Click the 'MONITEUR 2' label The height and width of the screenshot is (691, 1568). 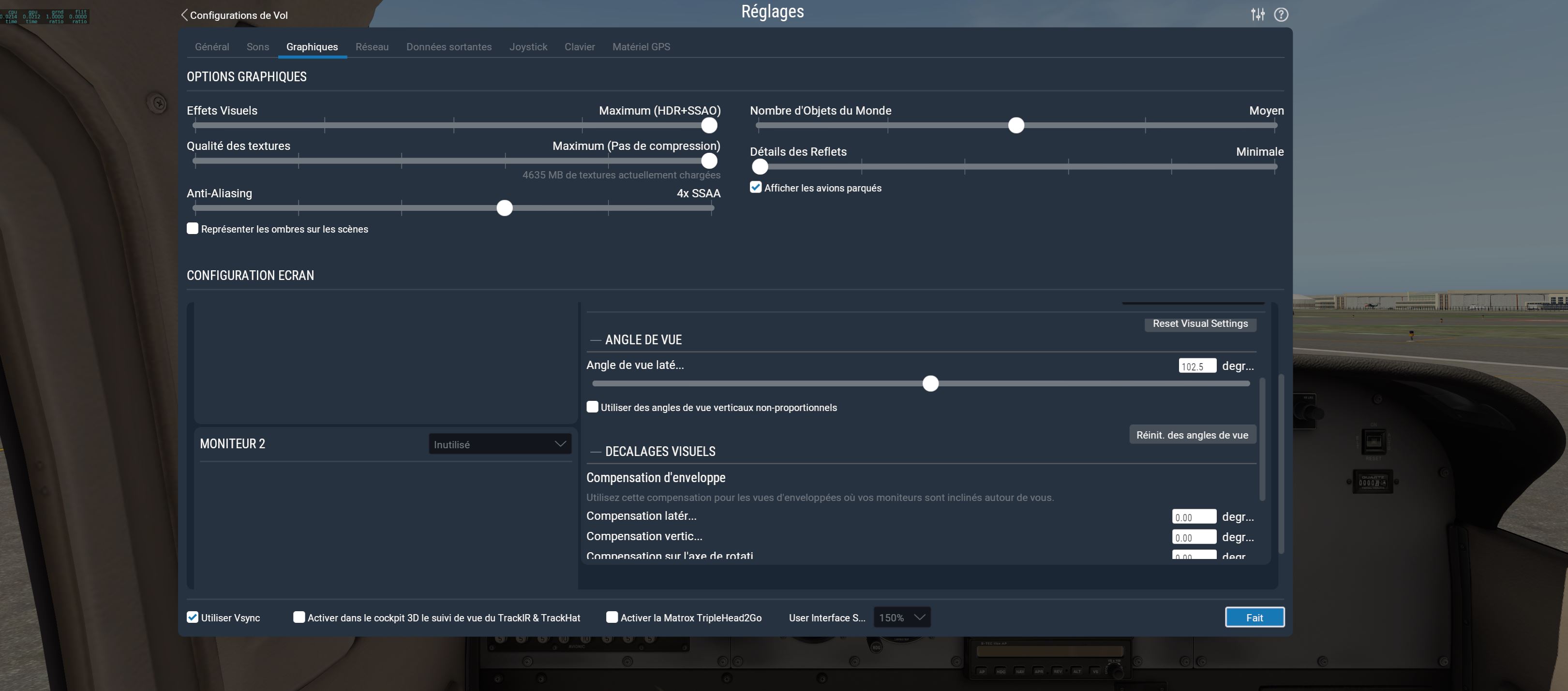coord(233,443)
